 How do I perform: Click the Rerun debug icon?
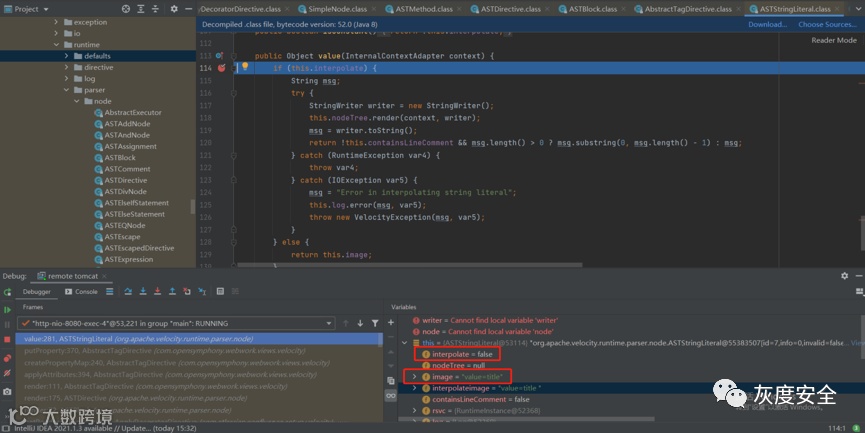(x=8, y=291)
